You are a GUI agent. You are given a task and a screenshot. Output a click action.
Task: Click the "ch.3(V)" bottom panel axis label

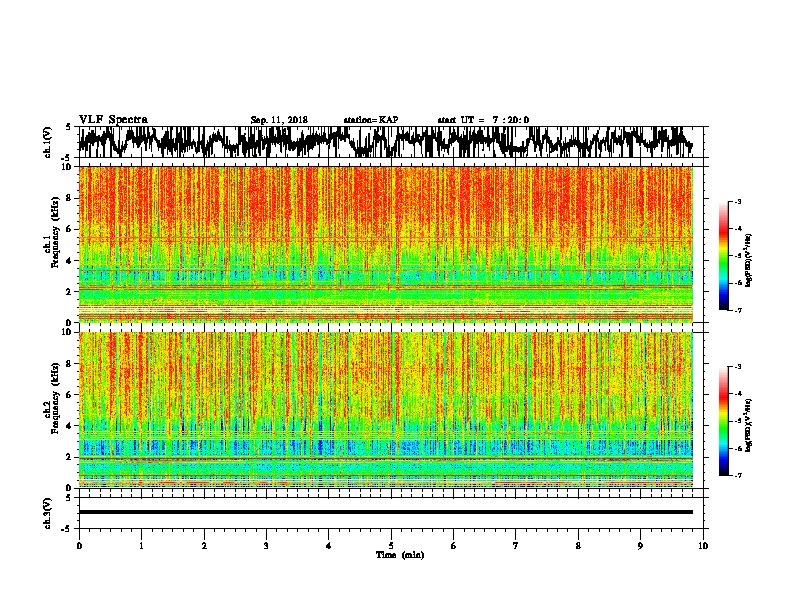pos(48,513)
